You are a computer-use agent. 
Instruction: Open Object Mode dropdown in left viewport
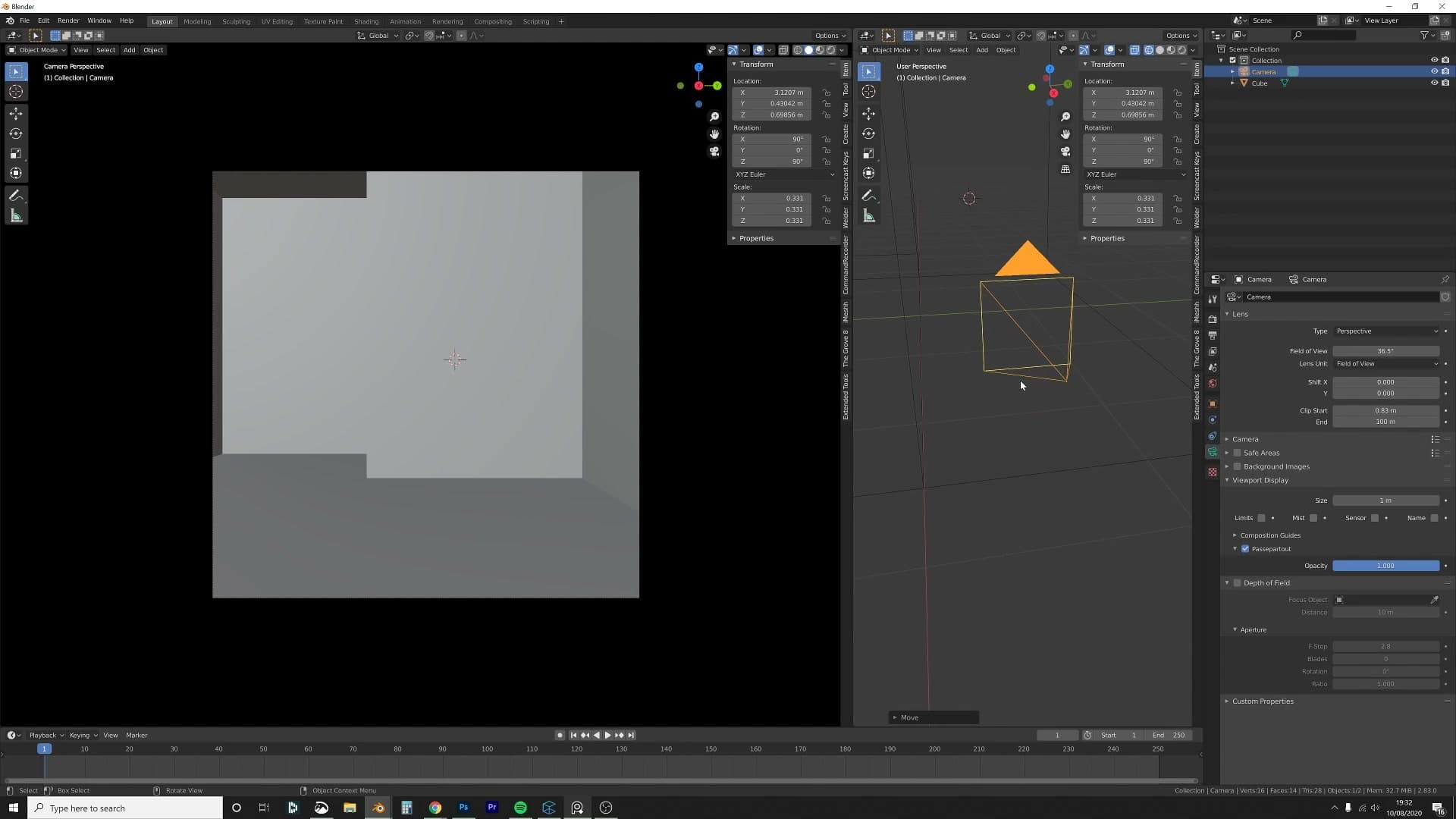[36, 50]
